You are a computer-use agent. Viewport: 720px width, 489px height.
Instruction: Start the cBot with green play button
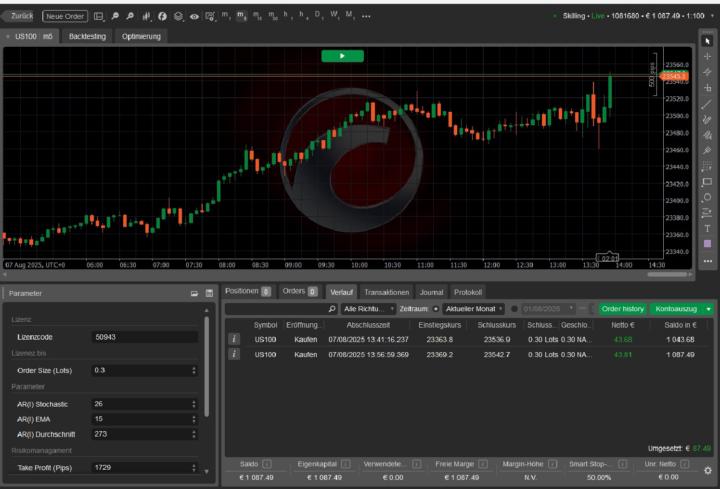(x=343, y=56)
